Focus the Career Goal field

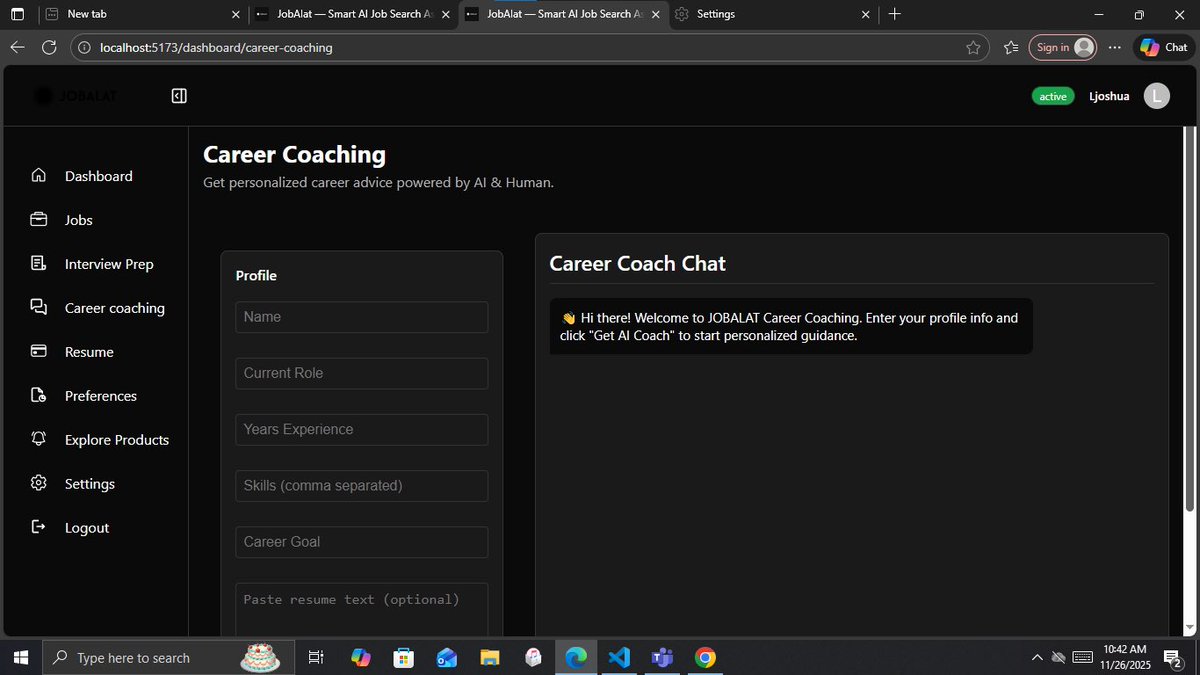coord(362,541)
